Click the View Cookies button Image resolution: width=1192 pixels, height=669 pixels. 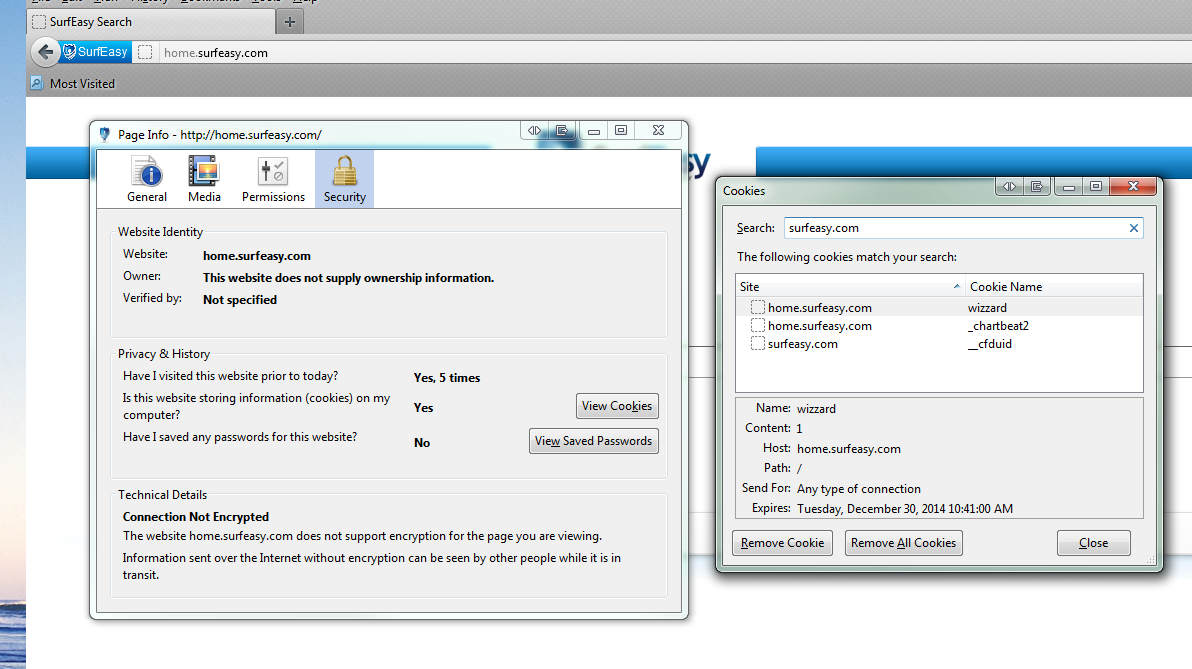pyautogui.click(x=617, y=406)
